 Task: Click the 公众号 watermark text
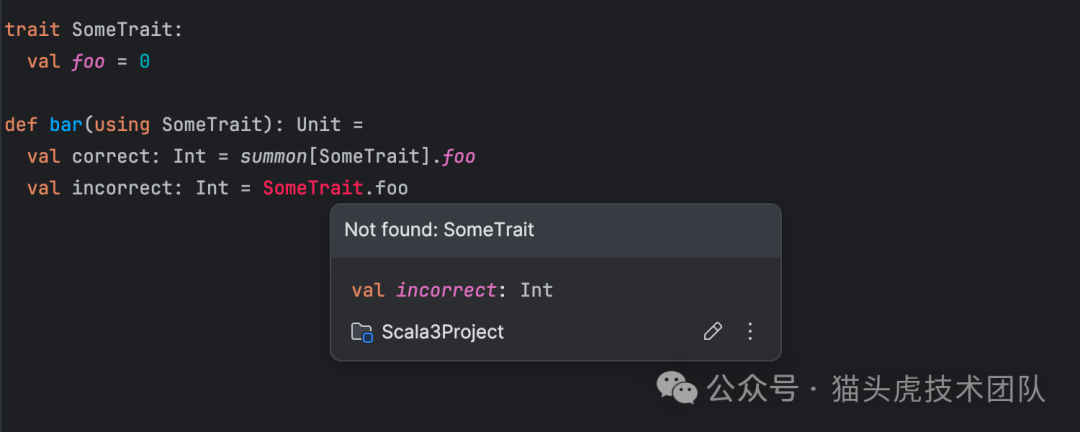(x=752, y=389)
